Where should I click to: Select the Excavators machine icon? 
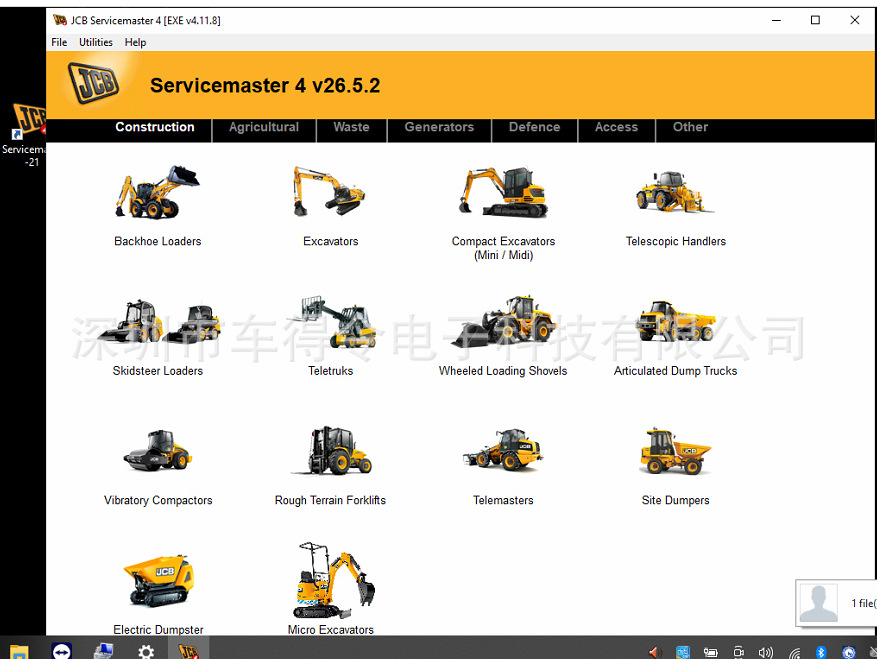(329, 191)
